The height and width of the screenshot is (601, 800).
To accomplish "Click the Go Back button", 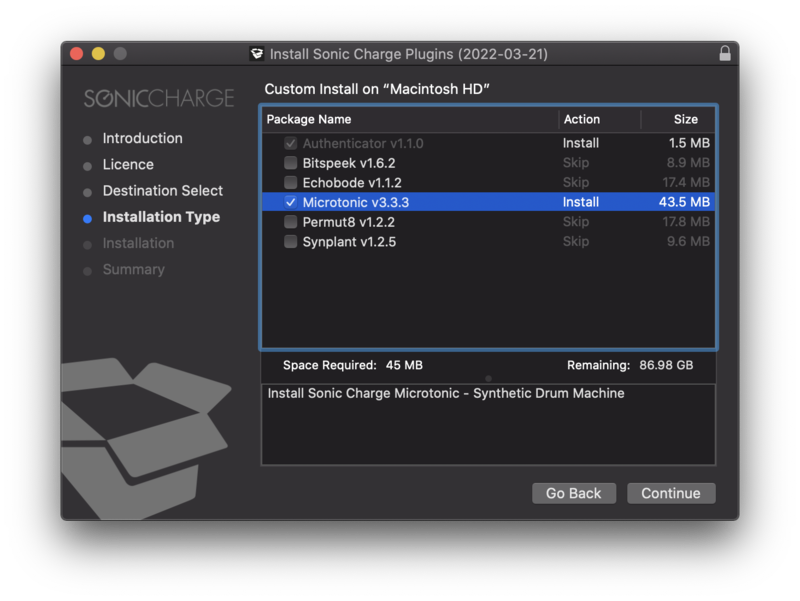I will pos(574,493).
